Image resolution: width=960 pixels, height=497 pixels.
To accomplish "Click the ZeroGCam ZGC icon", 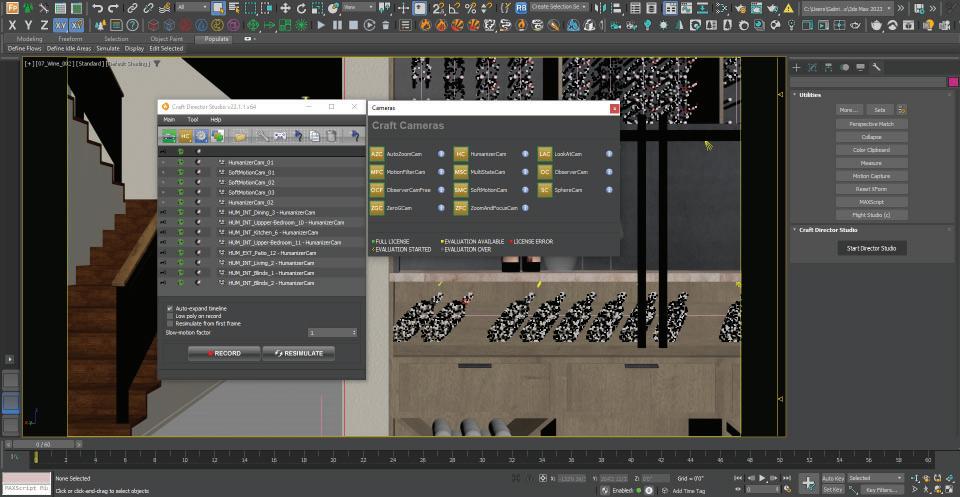I will pyautogui.click(x=377, y=207).
